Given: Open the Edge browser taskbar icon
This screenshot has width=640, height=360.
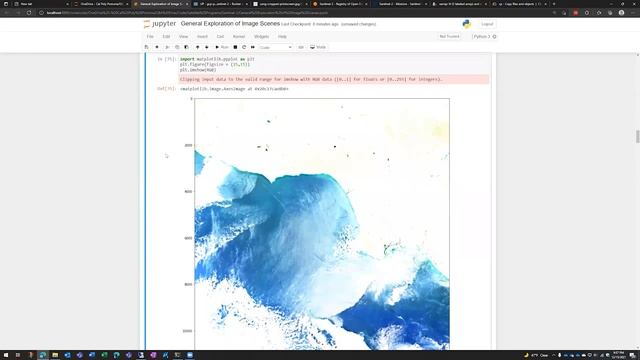Looking at the screenshot, I should pos(43,355).
